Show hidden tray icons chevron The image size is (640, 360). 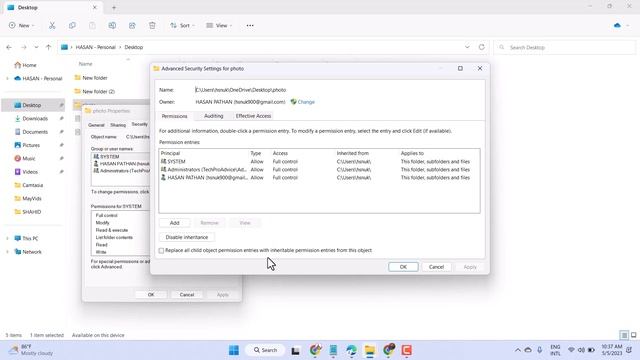click(x=518, y=350)
